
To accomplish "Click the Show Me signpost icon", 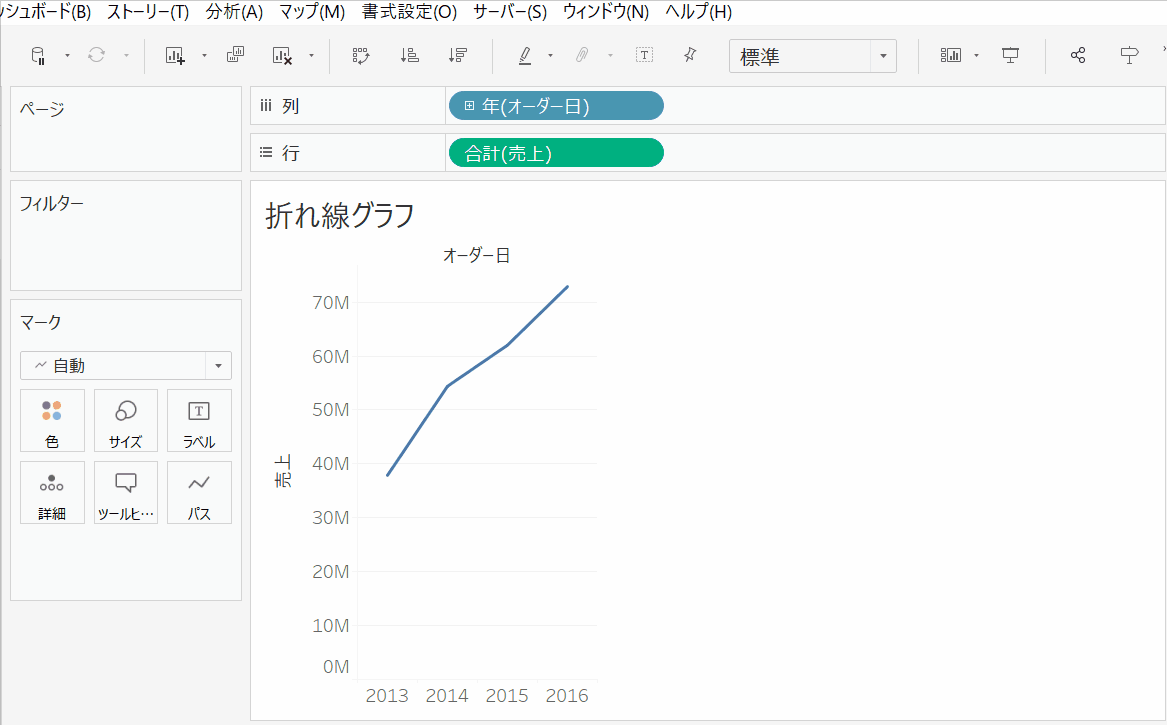I will pos(1129,56).
